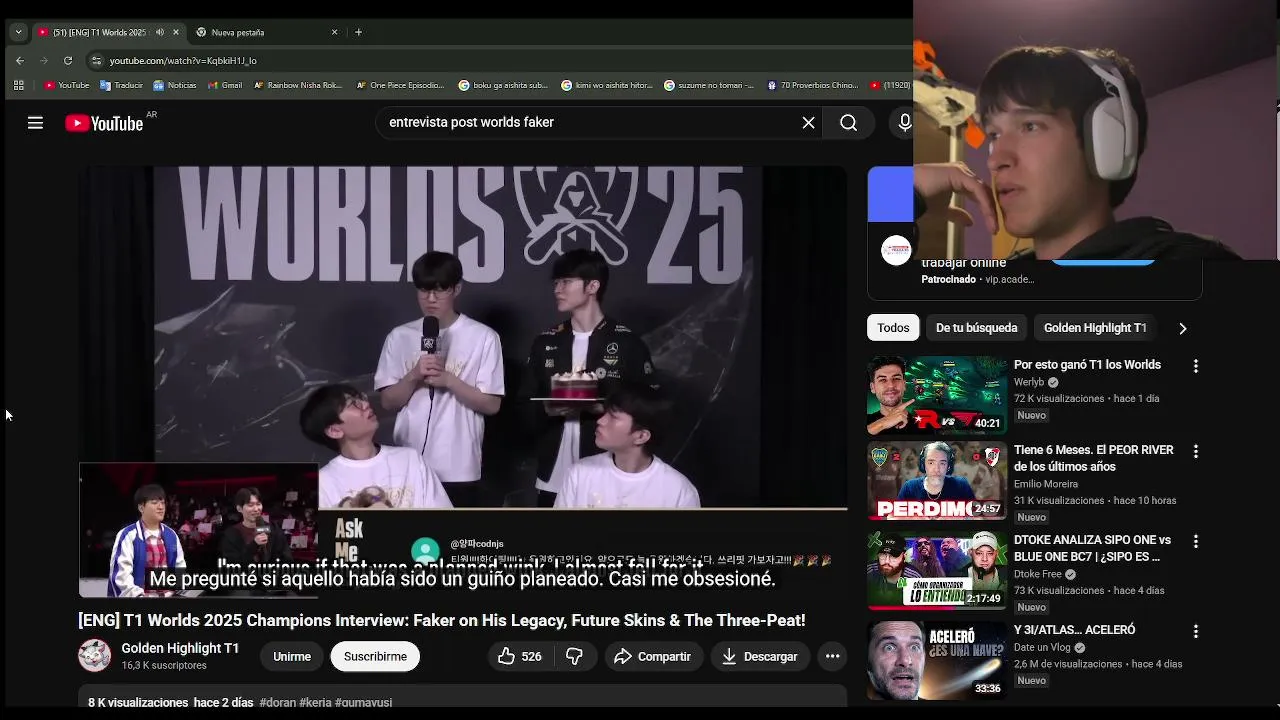
Task: Click the #keria hashtag
Action: pos(315,702)
